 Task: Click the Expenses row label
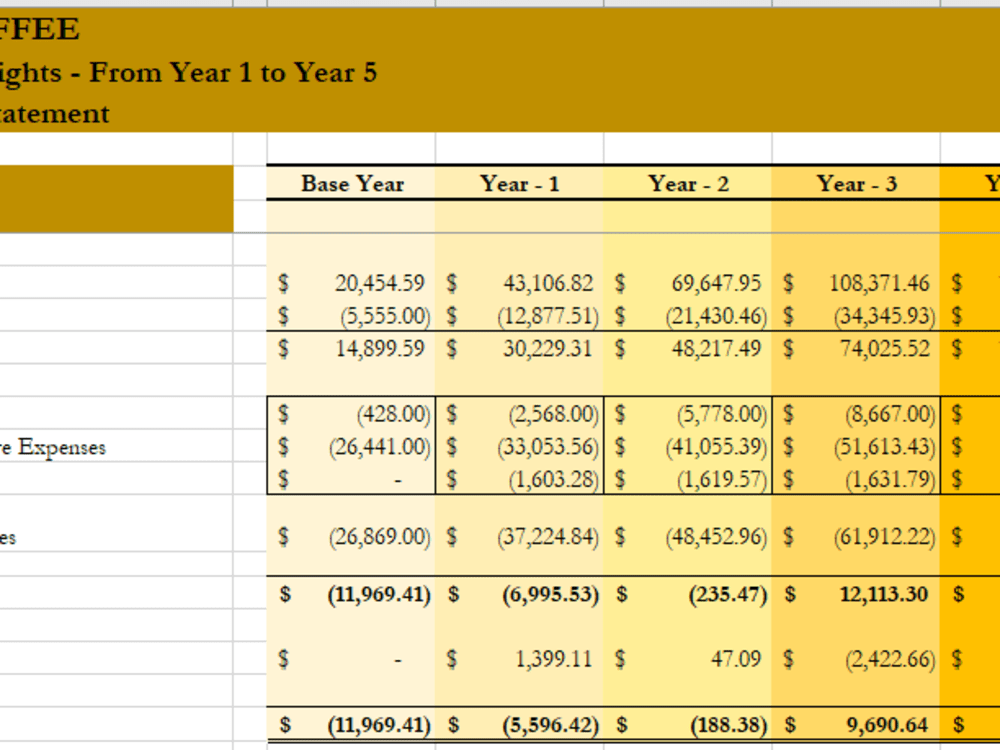[x=53, y=447]
